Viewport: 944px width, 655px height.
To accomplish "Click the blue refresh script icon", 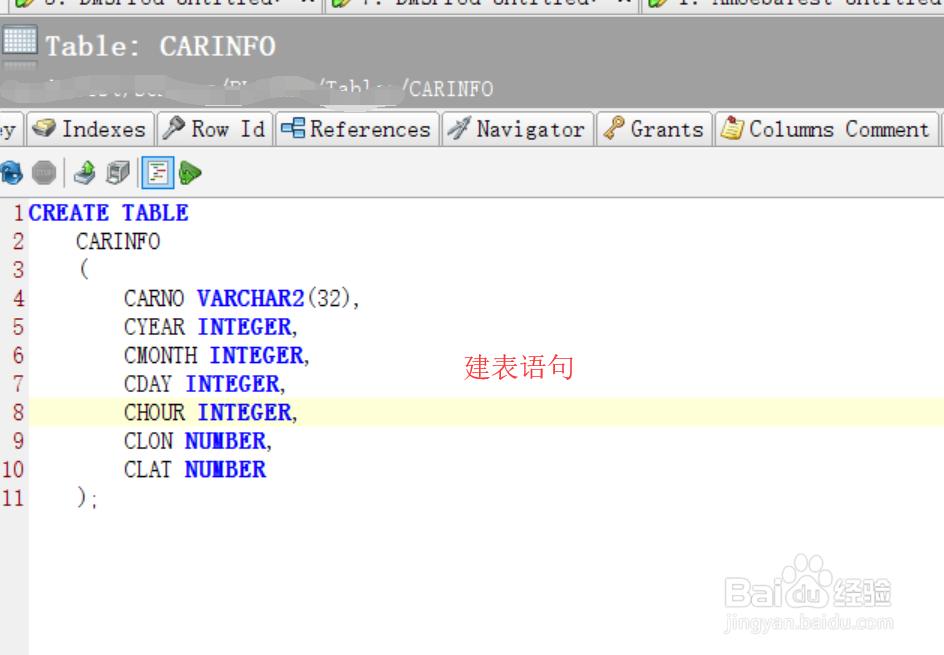I will pyautogui.click(x=12, y=173).
